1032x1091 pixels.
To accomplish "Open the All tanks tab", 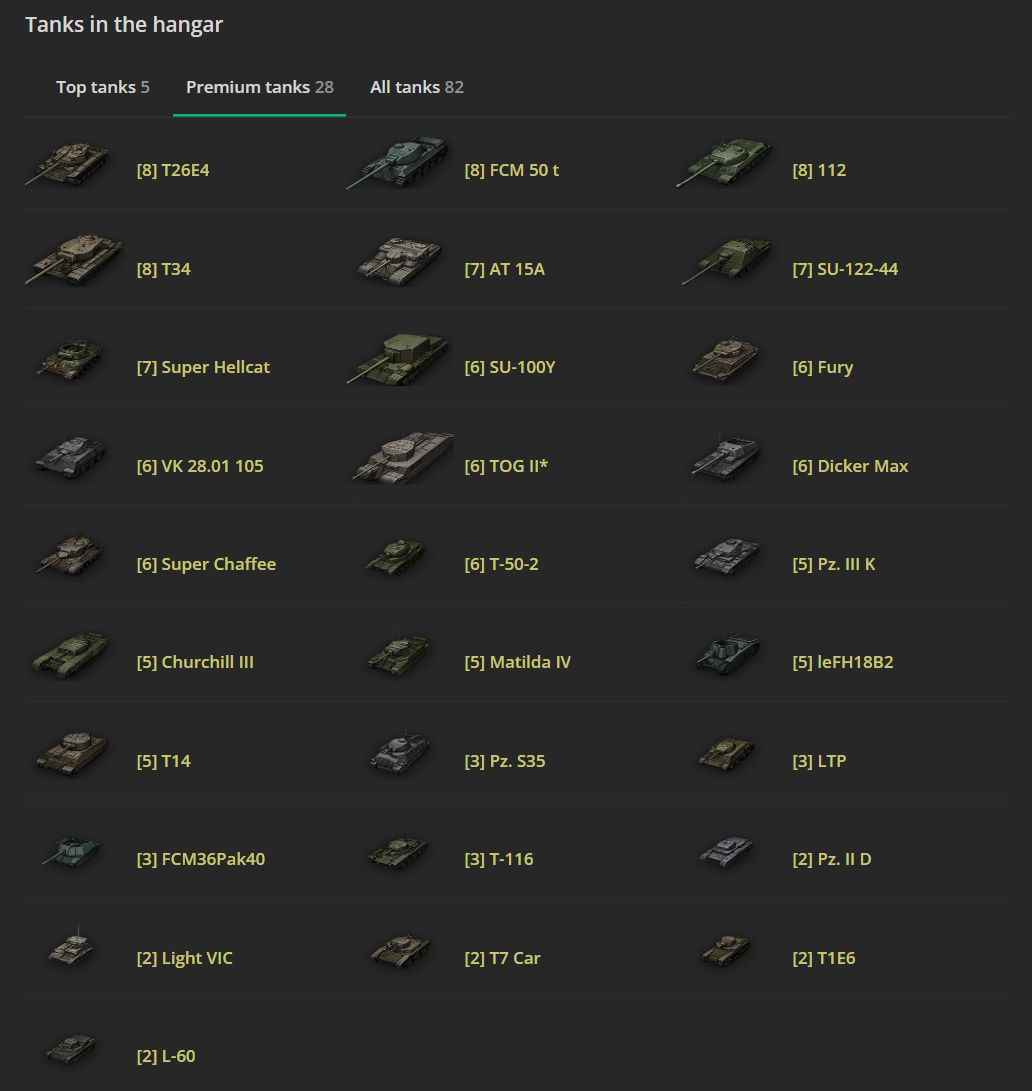I will pos(416,87).
